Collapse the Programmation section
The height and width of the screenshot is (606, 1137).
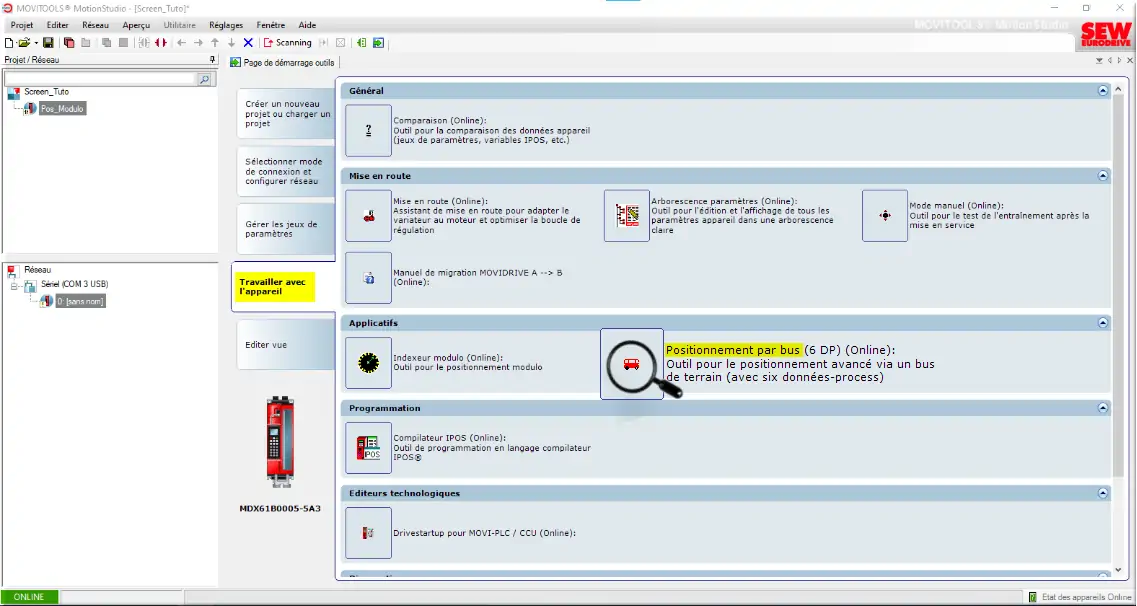click(x=1103, y=408)
